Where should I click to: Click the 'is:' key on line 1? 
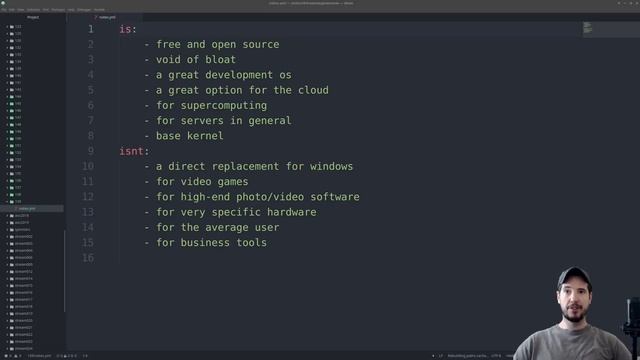click(128, 29)
